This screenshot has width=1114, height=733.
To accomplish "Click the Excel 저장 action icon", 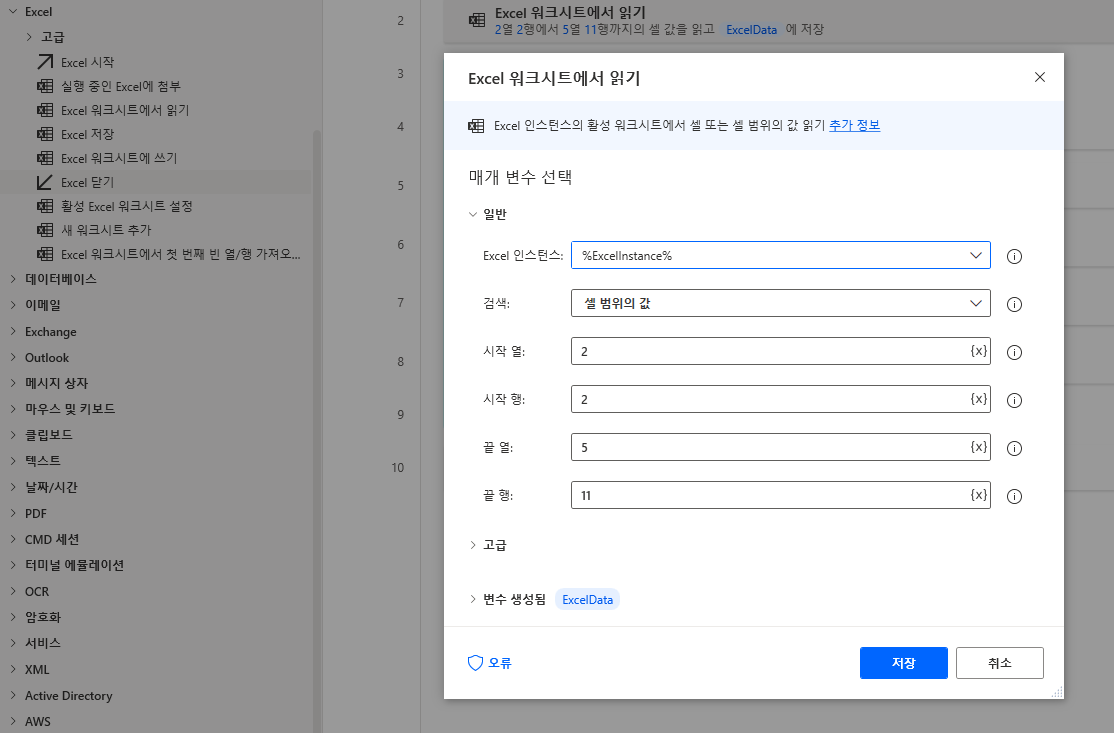I will (45, 134).
